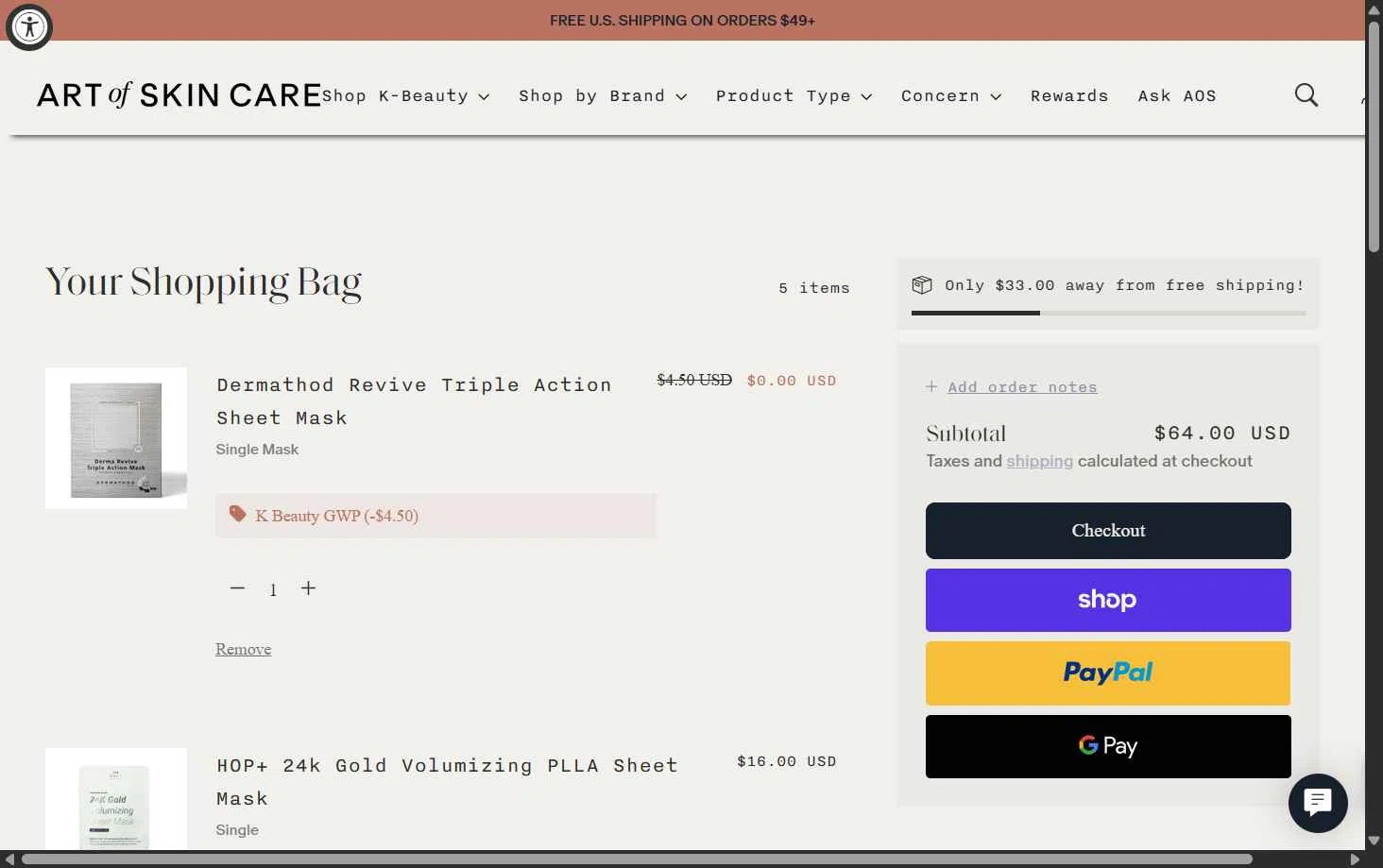Click the $16.00 USD price

pos(787,761)
